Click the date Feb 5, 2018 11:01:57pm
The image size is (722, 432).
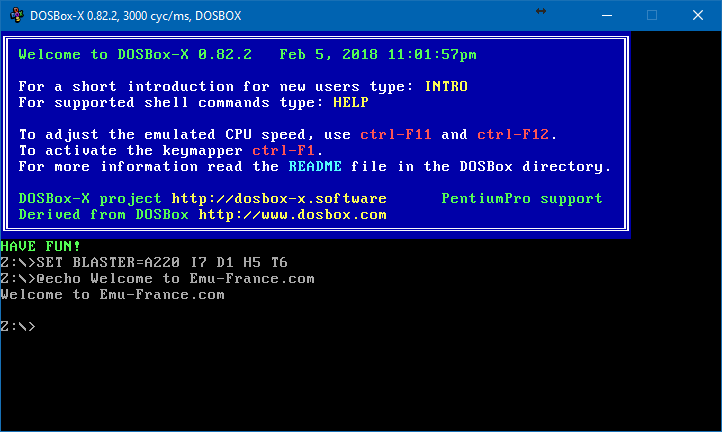pos(378,55)
